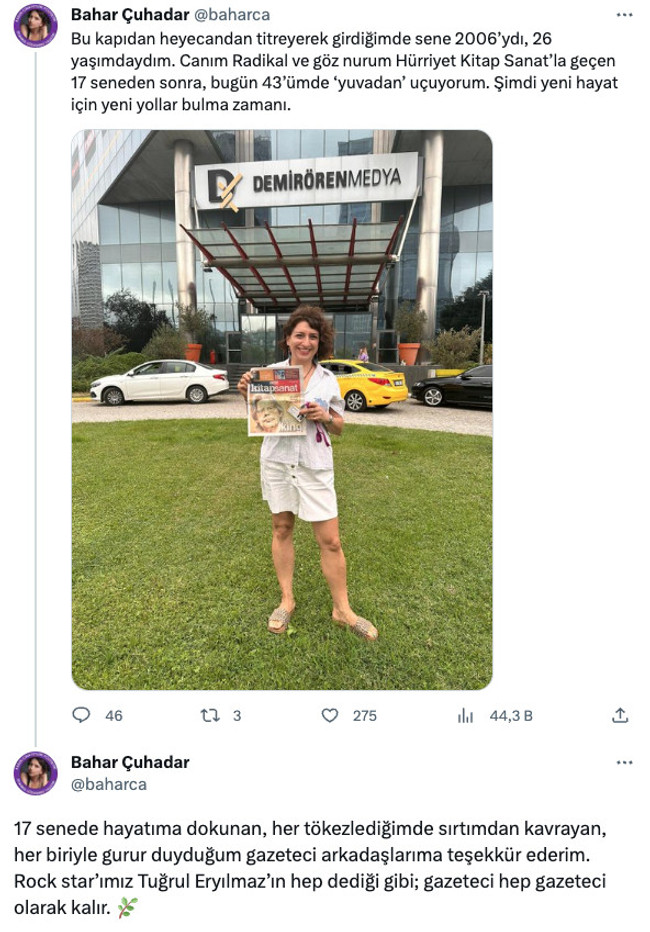Open the Demirören Medya photo
Viewport: 650px width, 932px height.
(x=282, y=410)
